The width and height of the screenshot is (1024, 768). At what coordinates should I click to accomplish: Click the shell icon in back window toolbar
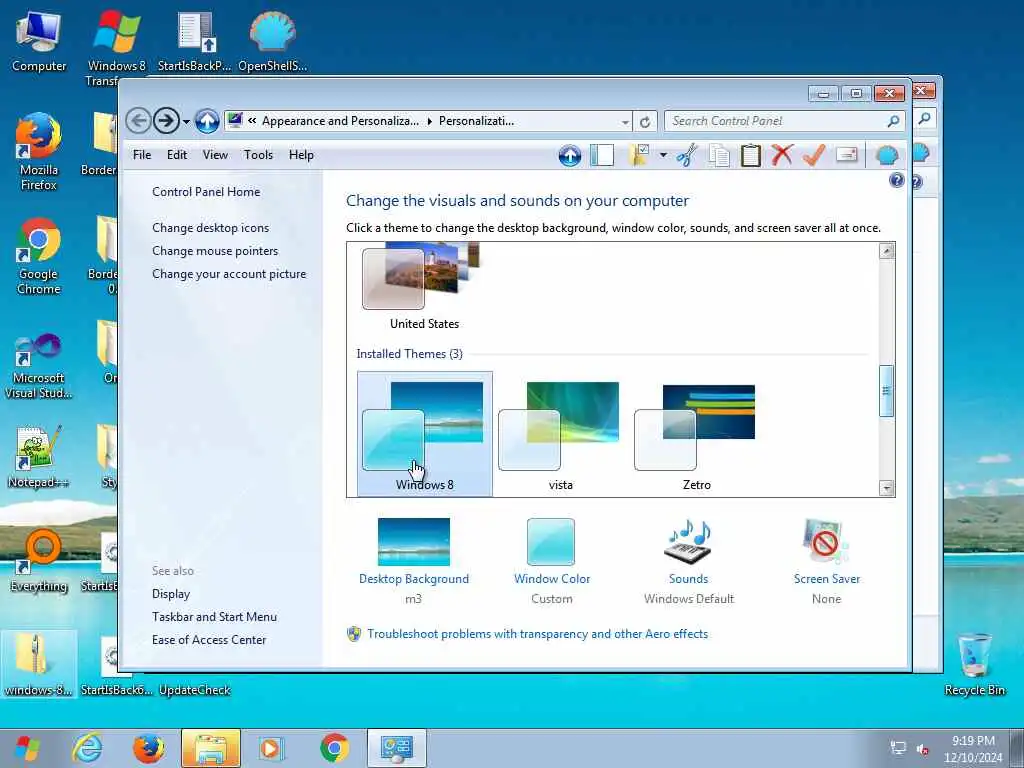point(921,153)
